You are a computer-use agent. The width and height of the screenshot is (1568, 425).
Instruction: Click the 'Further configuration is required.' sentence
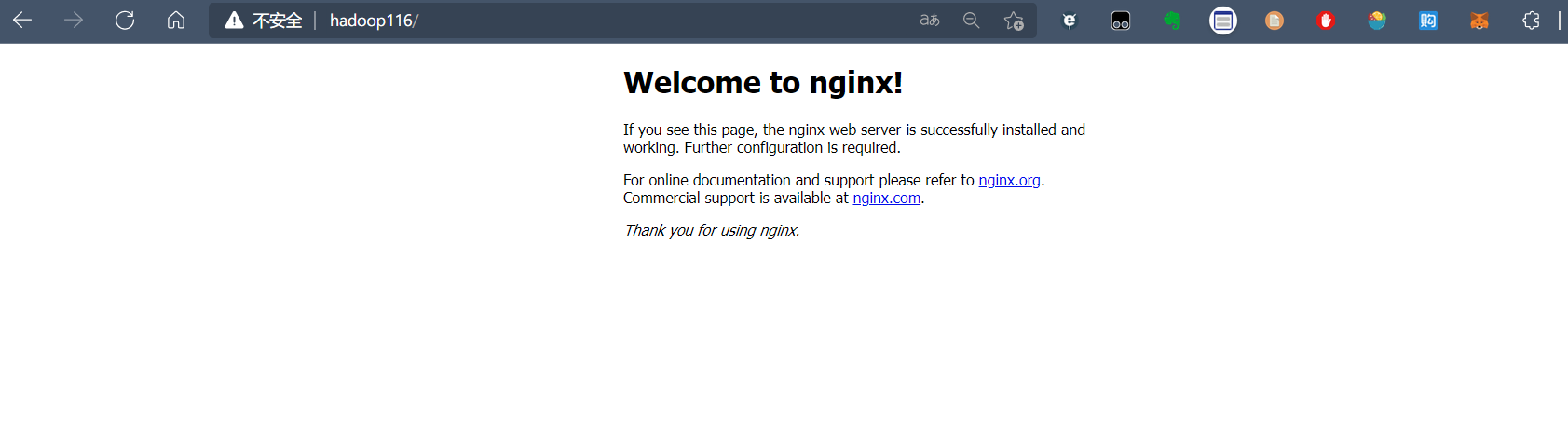[x=792, y=147]
